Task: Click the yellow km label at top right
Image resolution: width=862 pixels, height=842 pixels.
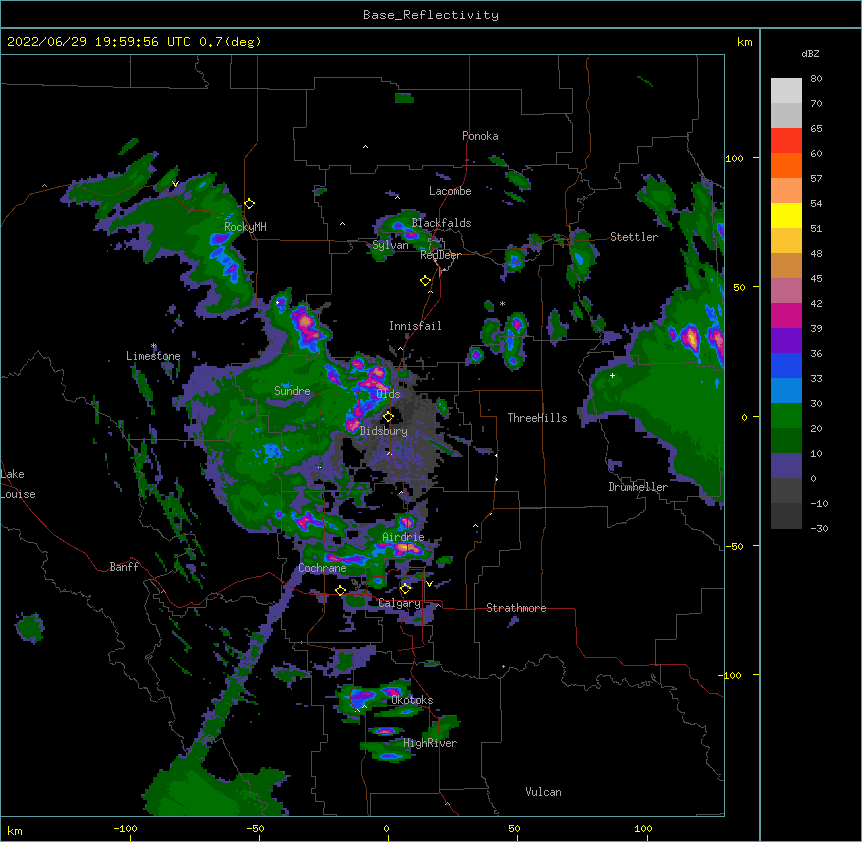Action: tap(744, 42)
